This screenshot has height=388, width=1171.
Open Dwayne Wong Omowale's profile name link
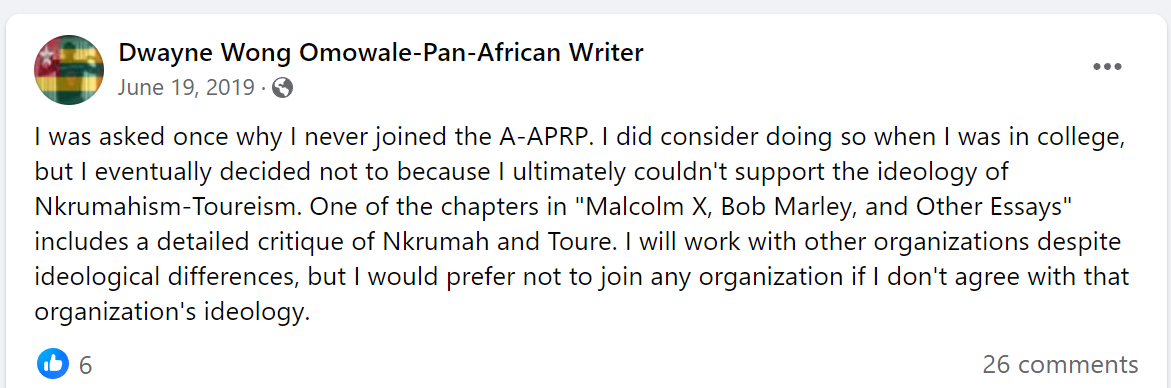381,53
